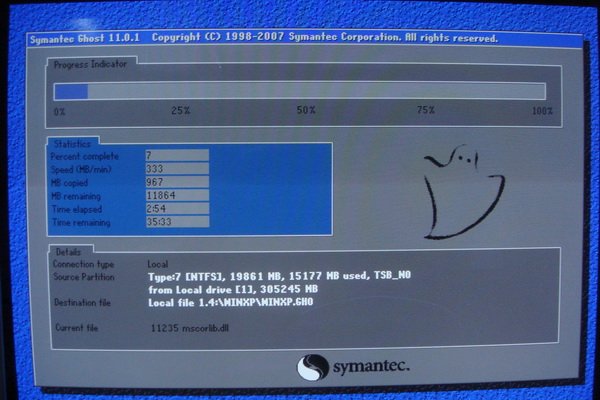This screenshot has width=600, height=400.
Task: Click the Time elapsed value 2:54
Action: click(177, 208)
